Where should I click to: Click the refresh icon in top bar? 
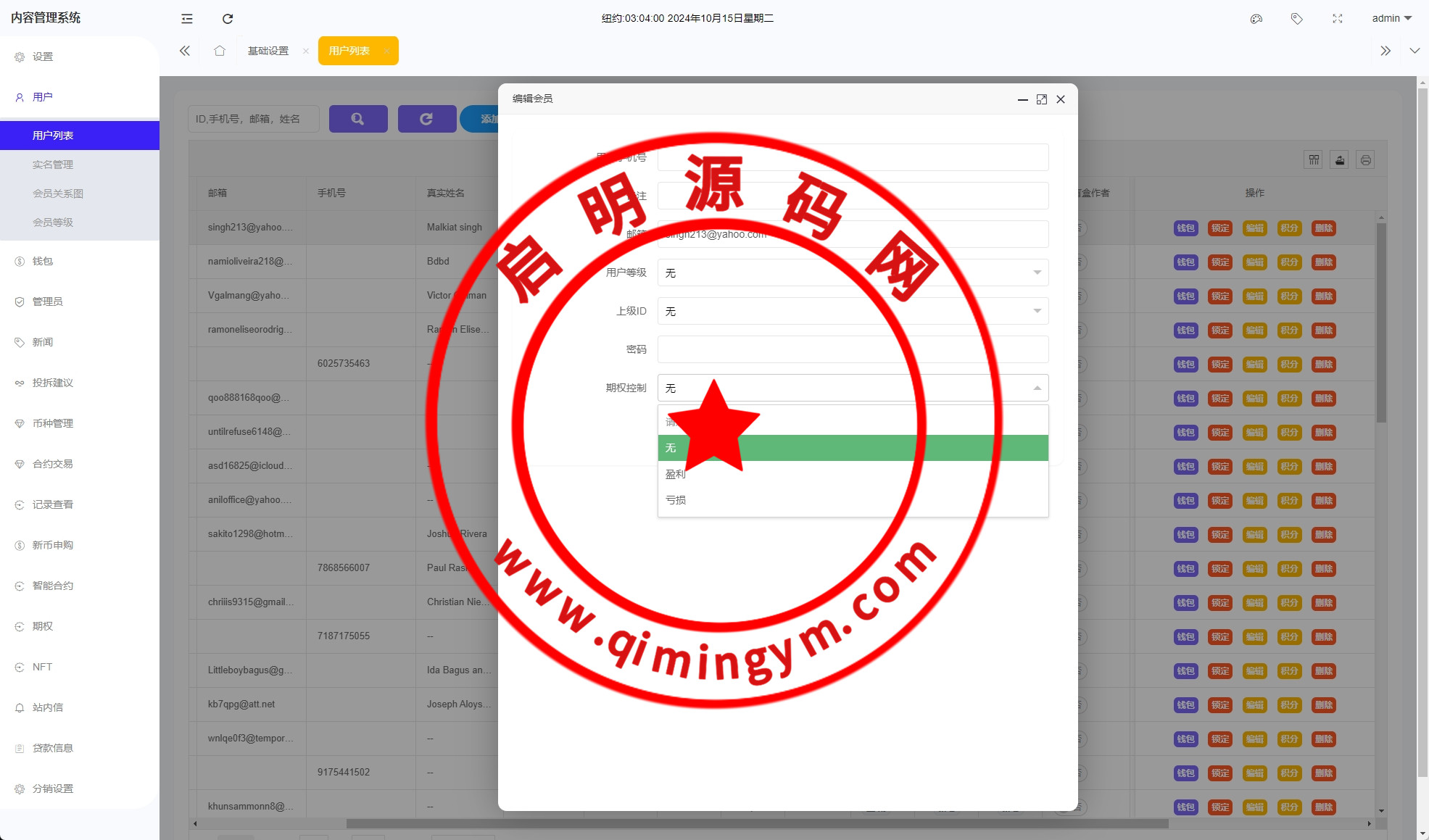pos(228,19)
